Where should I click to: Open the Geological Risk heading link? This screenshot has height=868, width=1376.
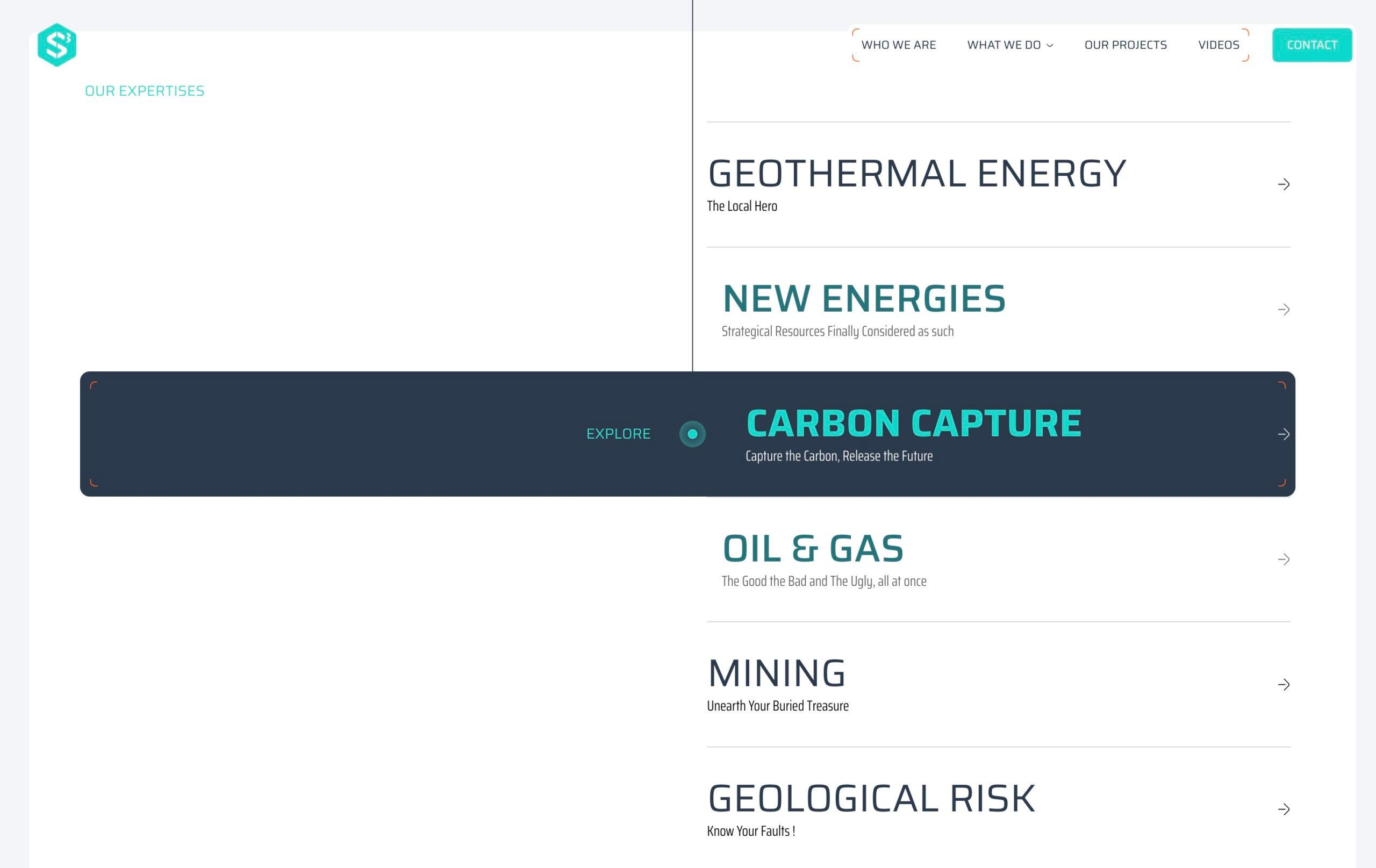(871, 798)
